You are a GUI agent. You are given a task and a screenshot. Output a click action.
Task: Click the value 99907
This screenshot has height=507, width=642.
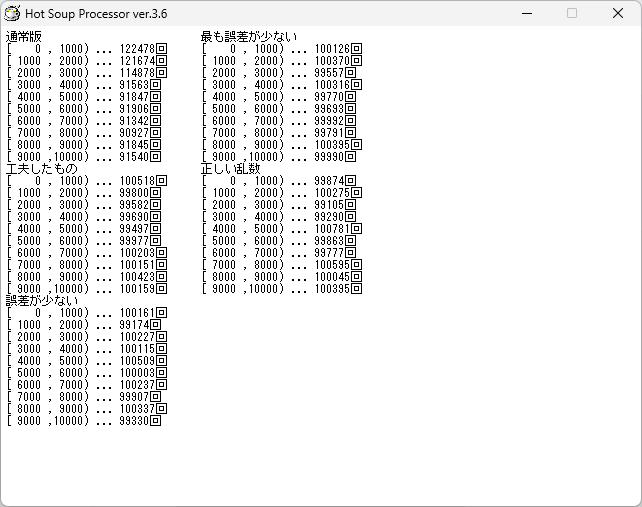134,397
